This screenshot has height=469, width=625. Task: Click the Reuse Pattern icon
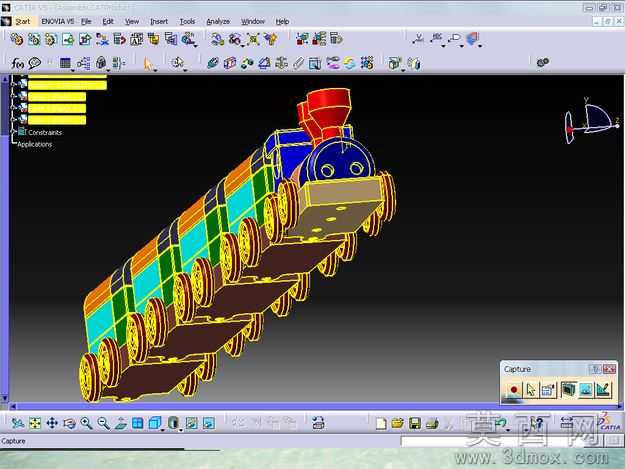367,63
